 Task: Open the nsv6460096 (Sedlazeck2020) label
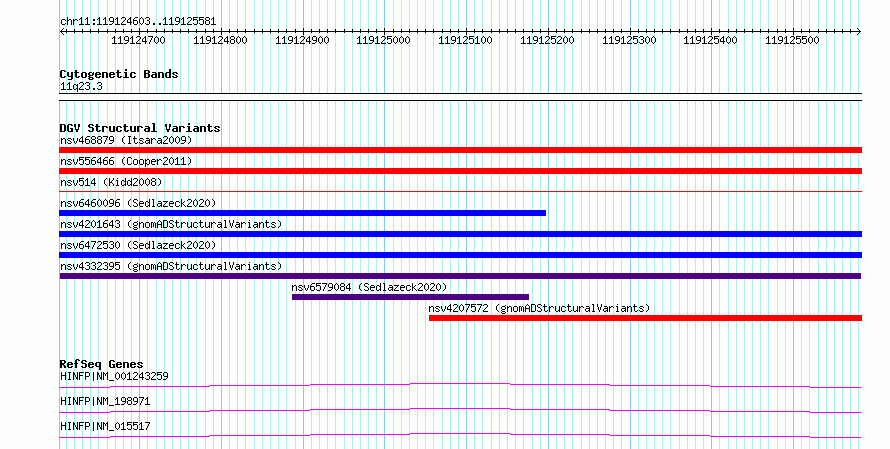tap(138, 203)
